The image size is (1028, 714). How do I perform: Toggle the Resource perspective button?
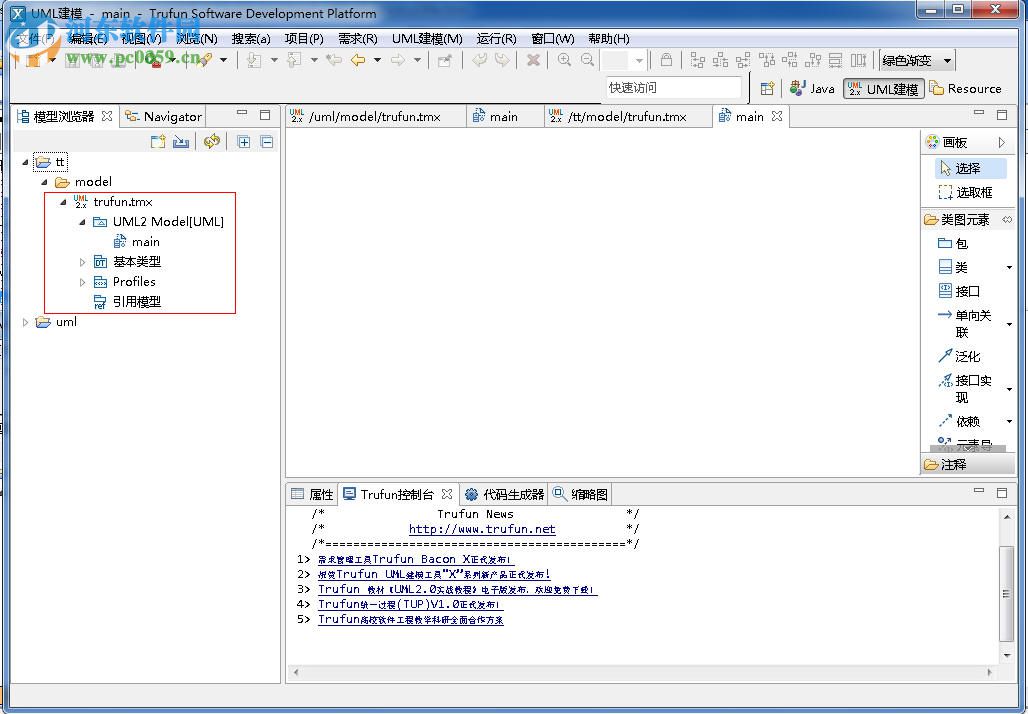point(965,89)
